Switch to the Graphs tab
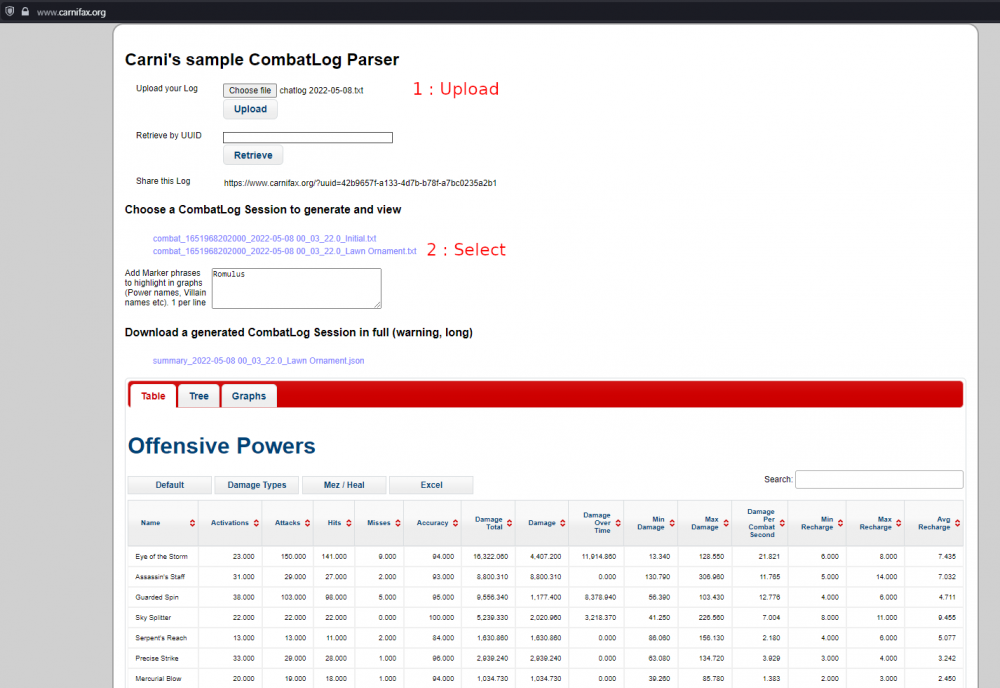Viewport: 1000px width, 688px height. pyautogui.click(x=249, y=396)
